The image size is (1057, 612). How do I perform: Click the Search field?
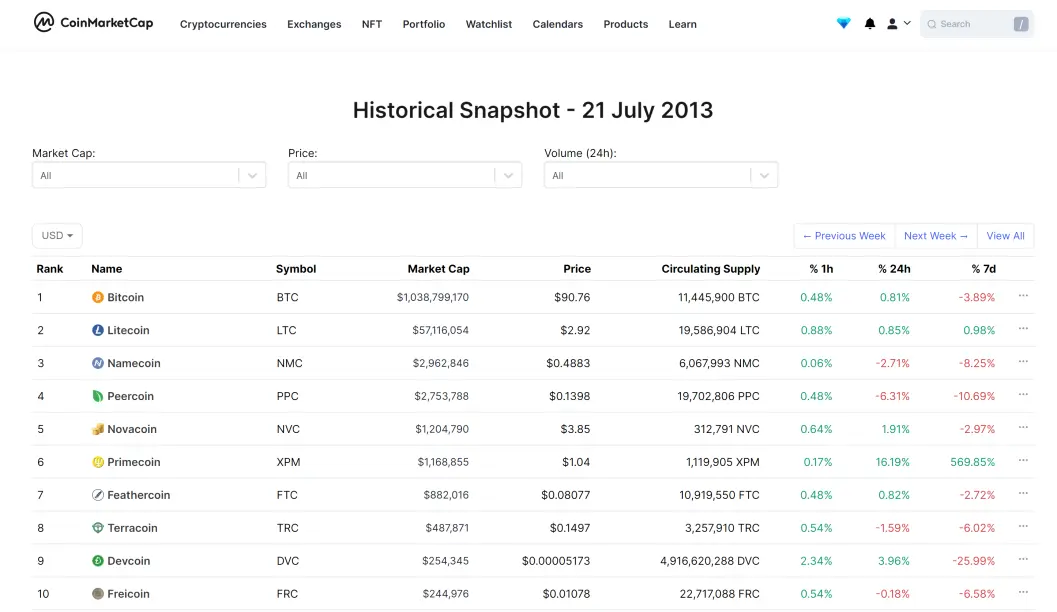coord(977,24)
